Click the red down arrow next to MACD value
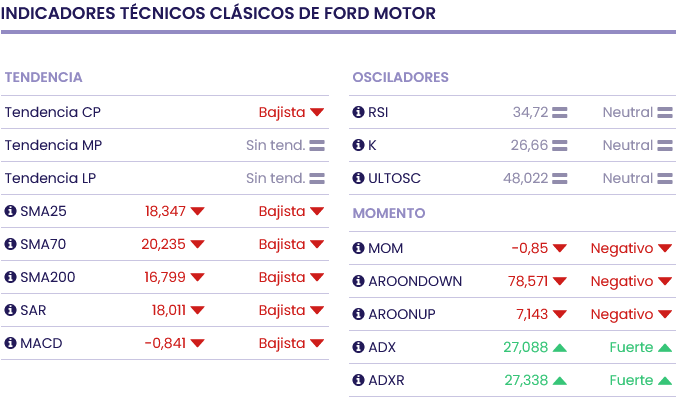The height and width of the screenshot is (403, 676). pos(197,343)
